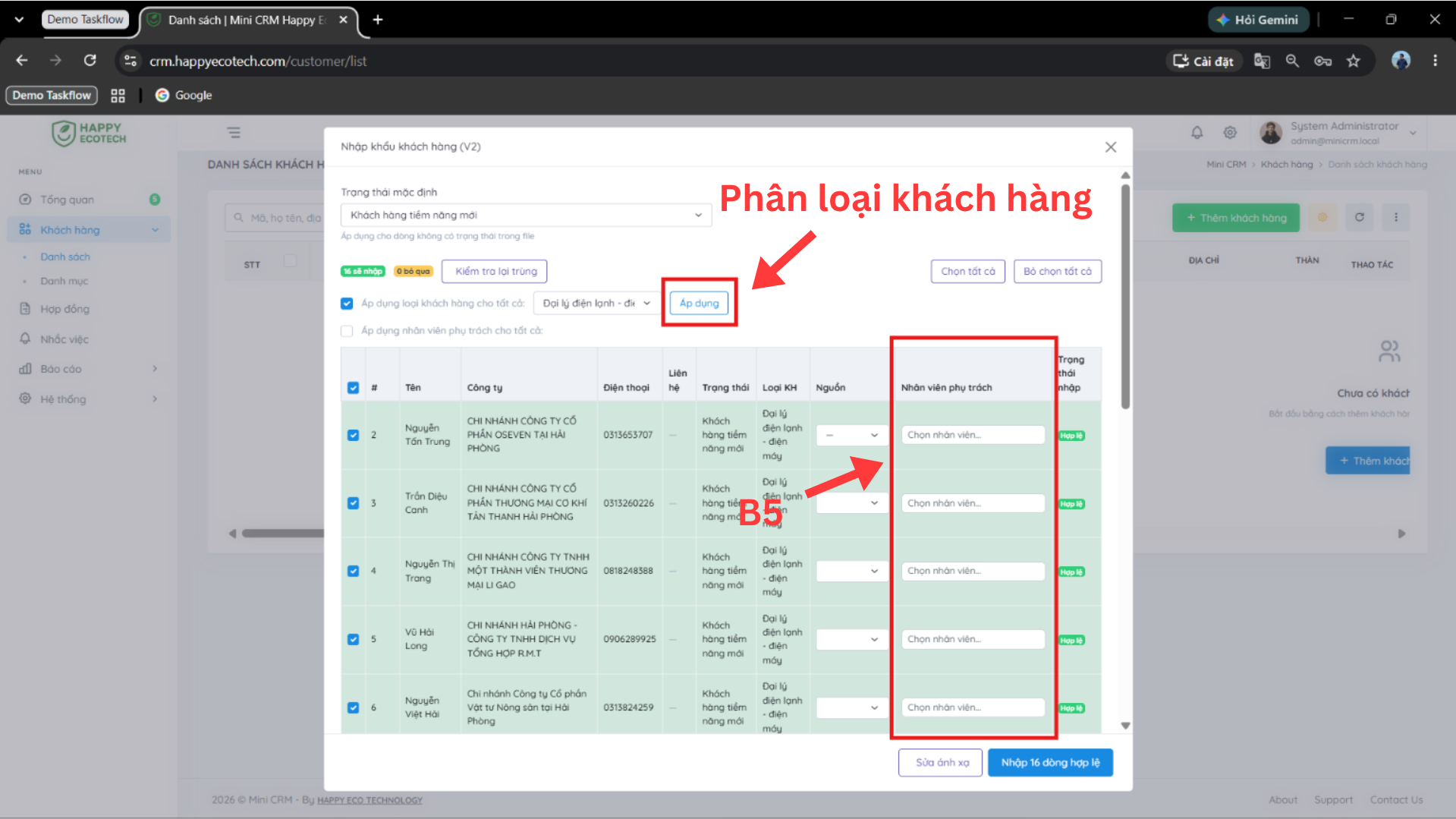Open the Google bookmark
This screenshot has width=1456, height=819.
[x=184, y=96]
